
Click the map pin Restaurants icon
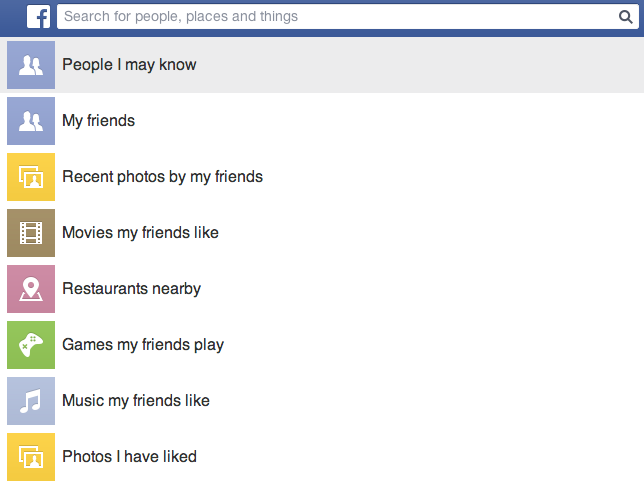(x=31, y=289)
